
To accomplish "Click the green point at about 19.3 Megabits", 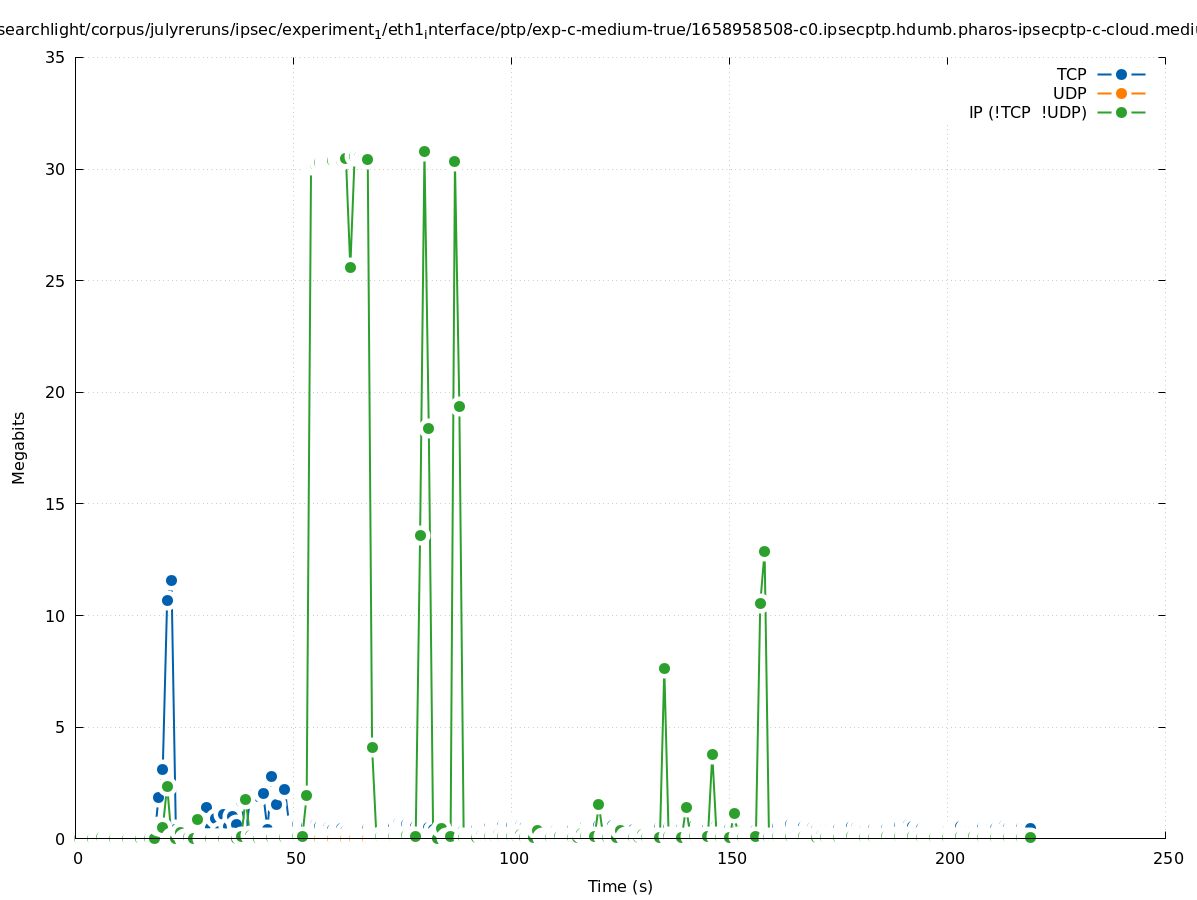I will [459, 406].
